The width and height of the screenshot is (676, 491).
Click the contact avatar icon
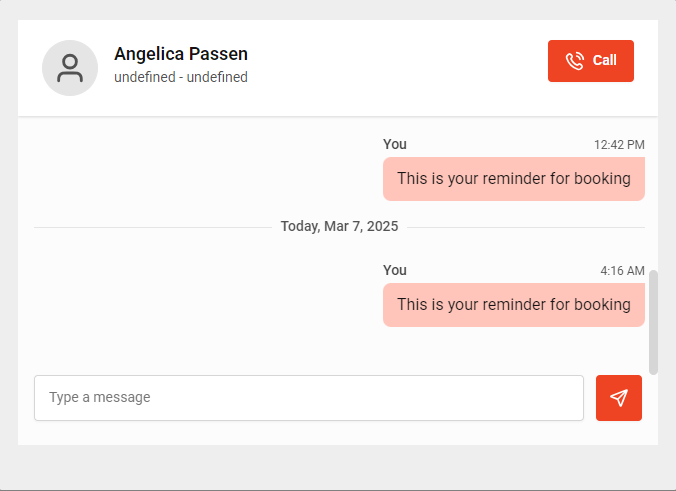click(70, 68)
